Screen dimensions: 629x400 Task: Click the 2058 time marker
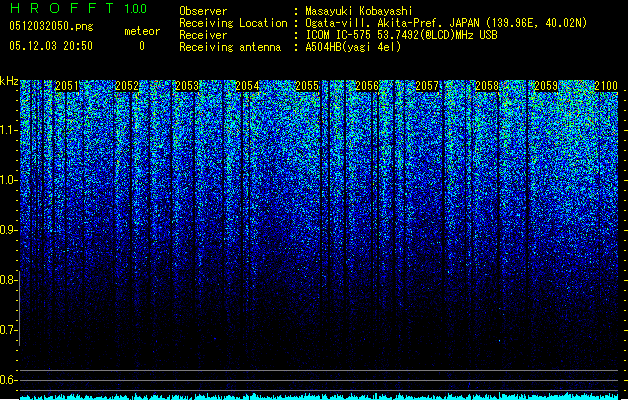click(487, 86)
